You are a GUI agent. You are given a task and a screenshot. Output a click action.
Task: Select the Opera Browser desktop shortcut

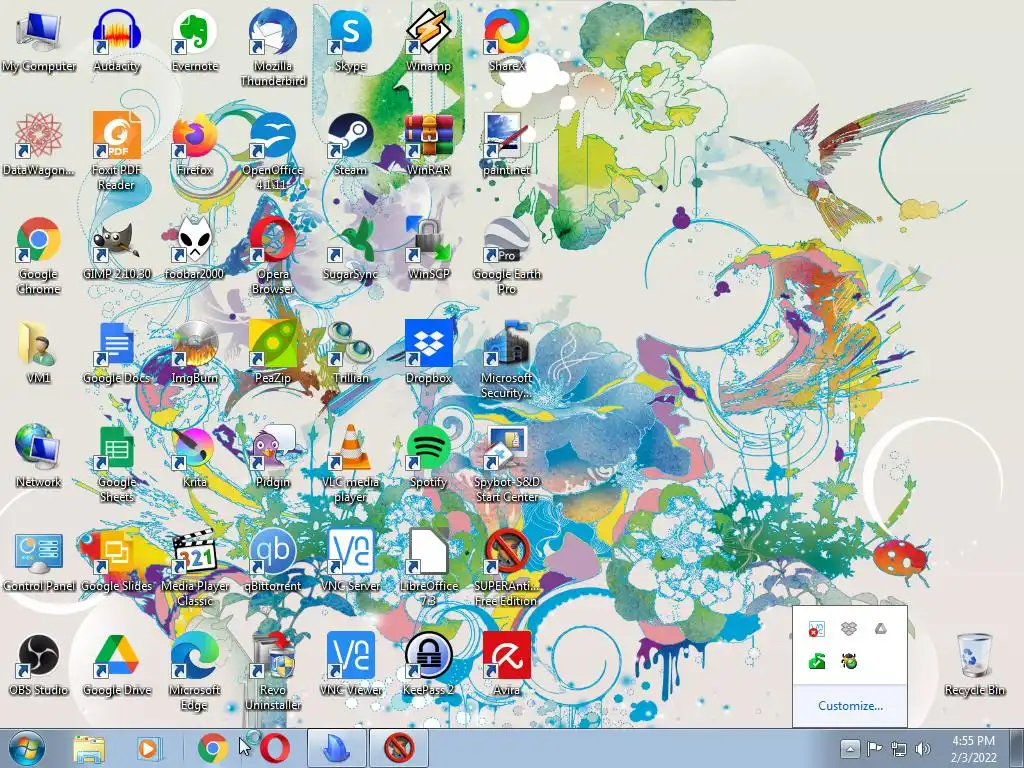pos(273,255)
